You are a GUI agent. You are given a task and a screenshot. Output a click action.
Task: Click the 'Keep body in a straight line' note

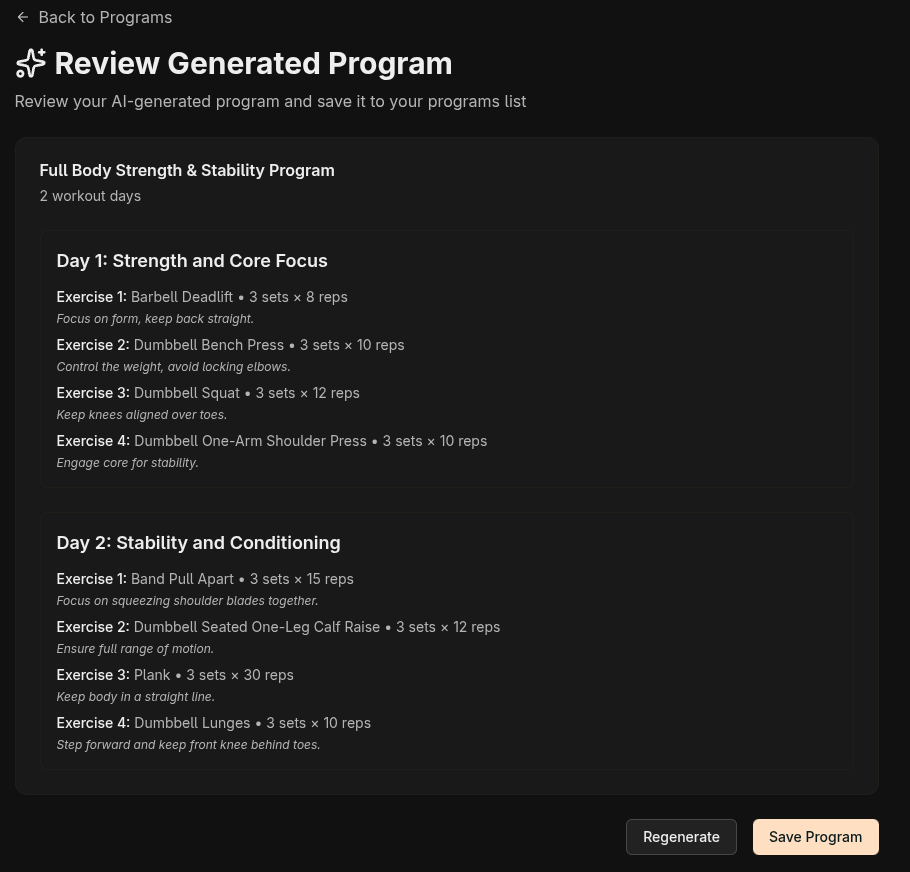(135, 696)
